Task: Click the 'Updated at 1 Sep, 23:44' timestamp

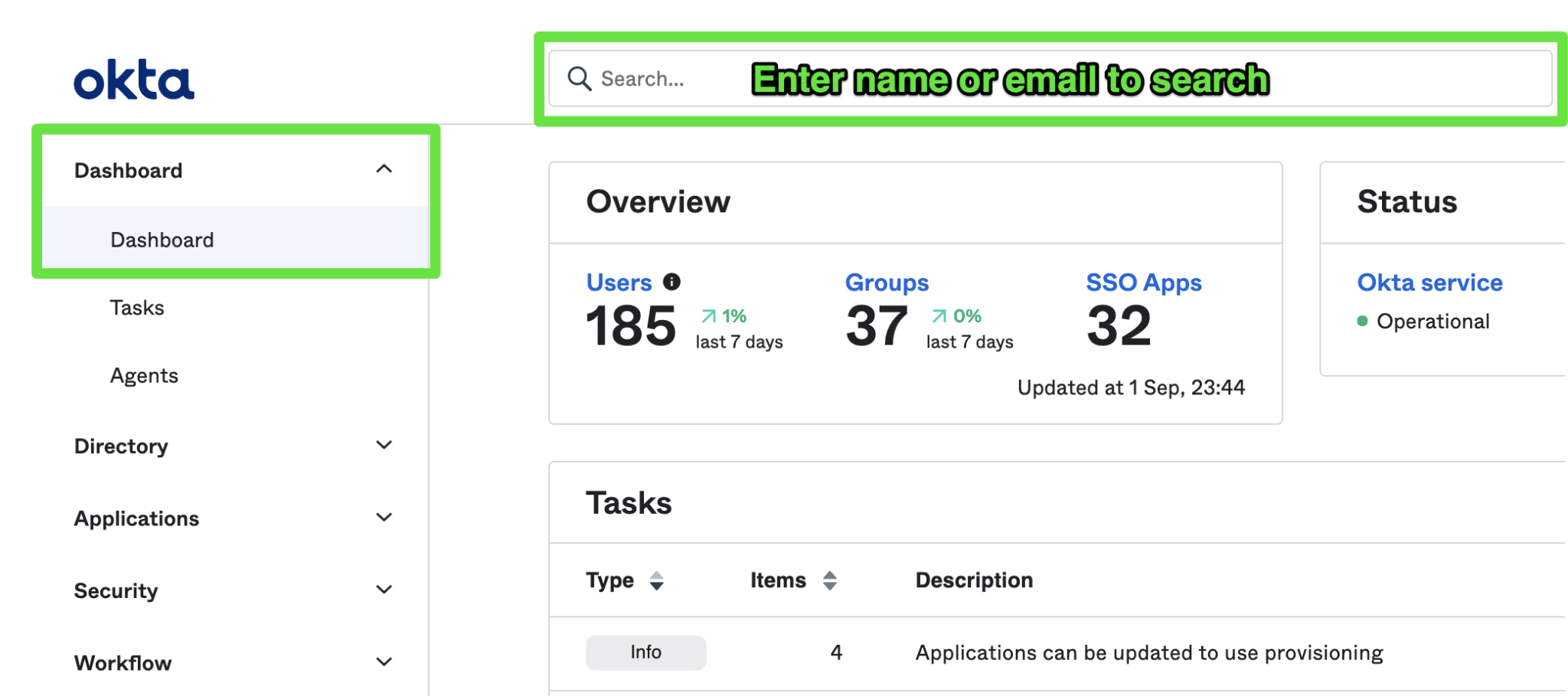Action: pos(1131,388)
